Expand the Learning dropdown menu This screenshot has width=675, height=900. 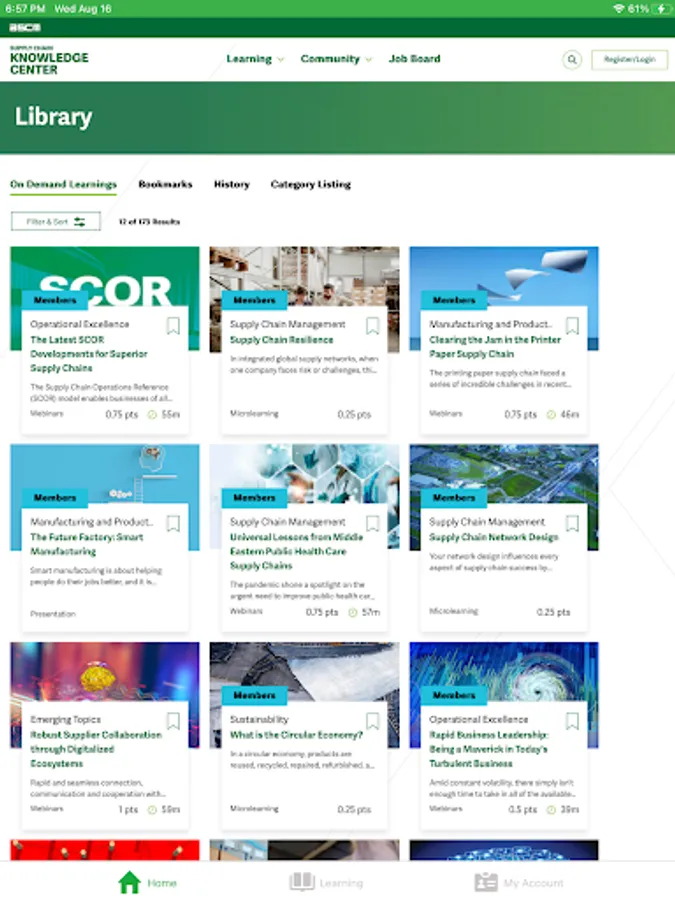pos(255,59)
